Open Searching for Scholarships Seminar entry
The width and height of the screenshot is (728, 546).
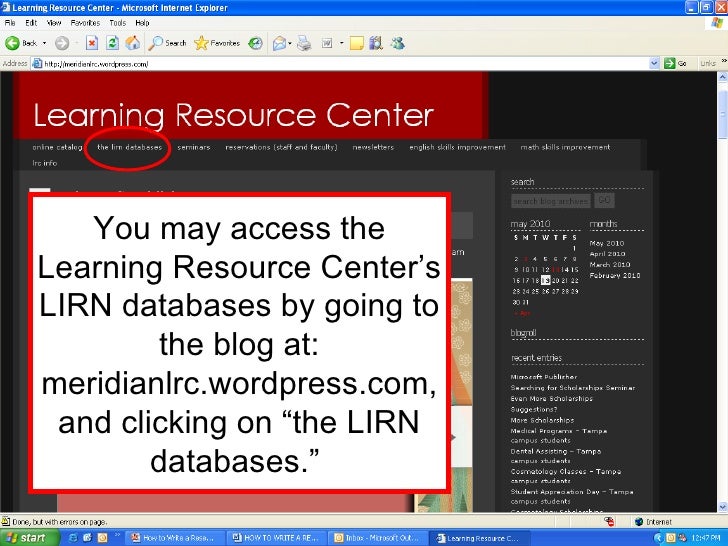pos(573,388)
